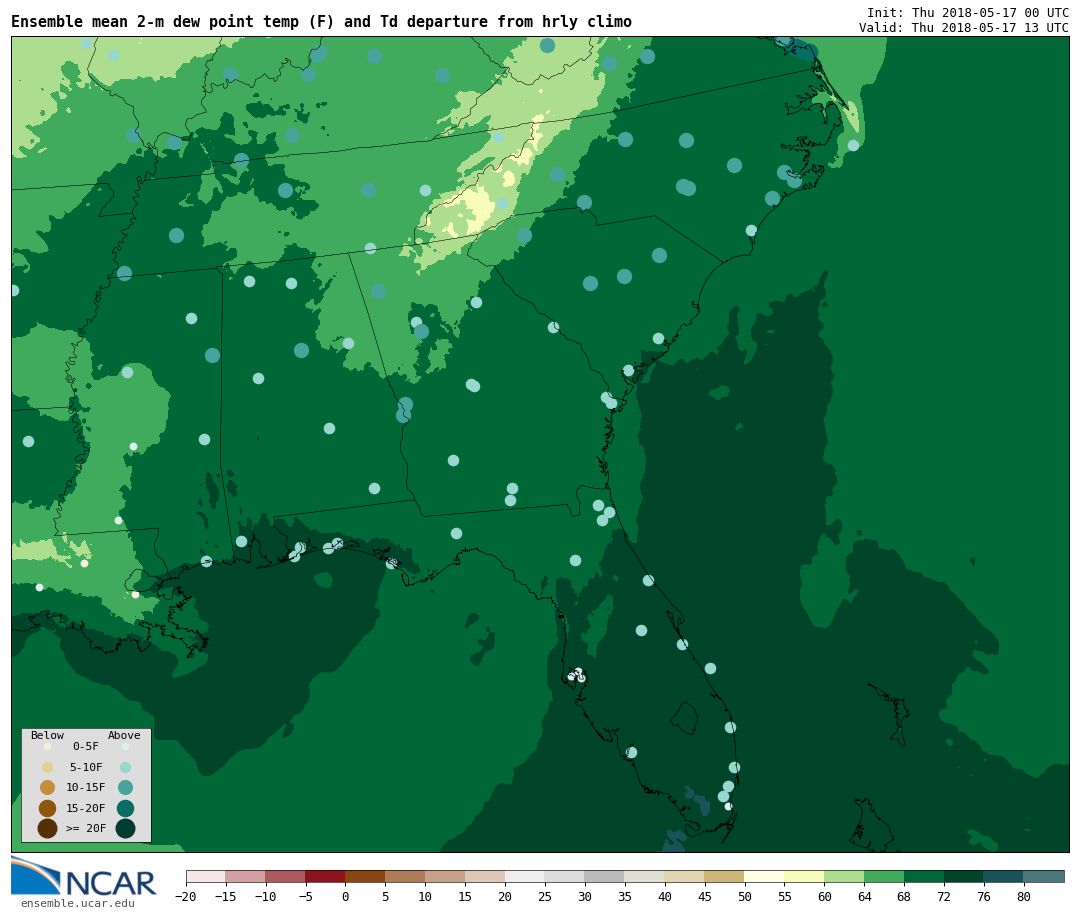1080x915 pixels.
Task: Pick the 50 to 55 colorbar swatch
Action: tap(765, 876)
